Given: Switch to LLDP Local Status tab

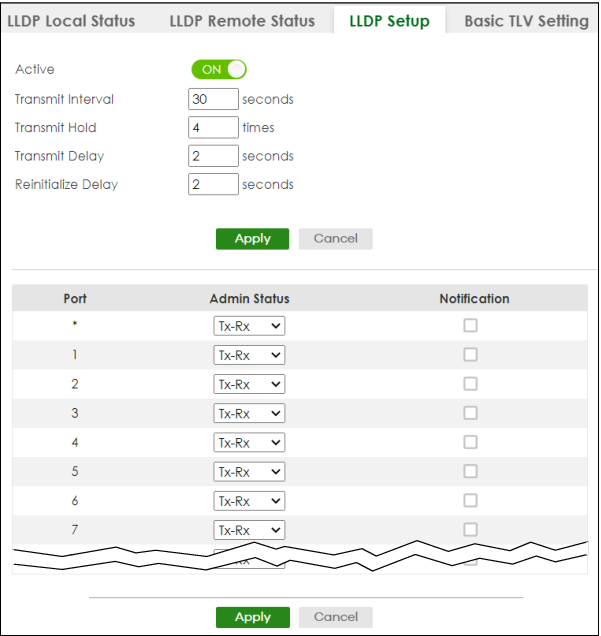Looking at the screenshot, I should click(71, 21).
